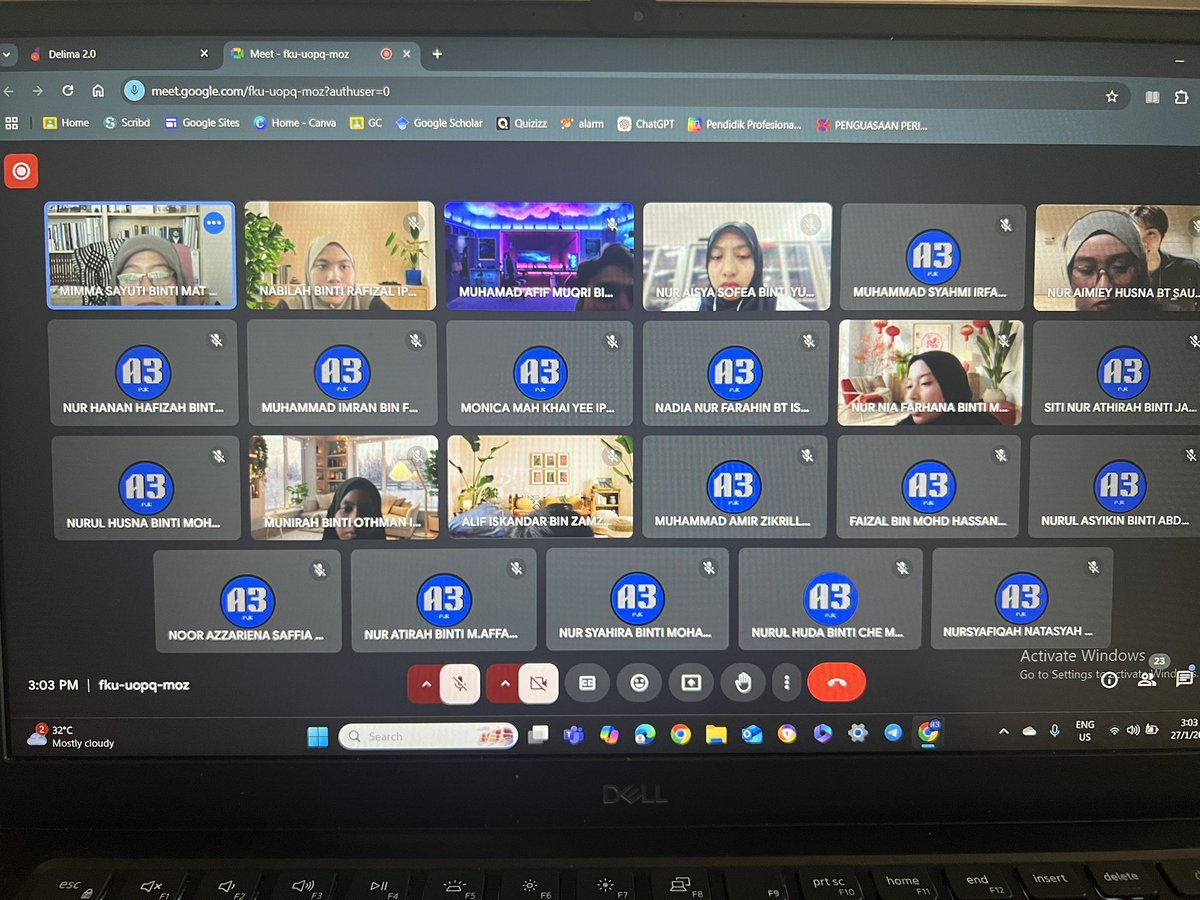The image size is (1200, 900).
Task: Go forward in Chrome
Action: point(37,91)
